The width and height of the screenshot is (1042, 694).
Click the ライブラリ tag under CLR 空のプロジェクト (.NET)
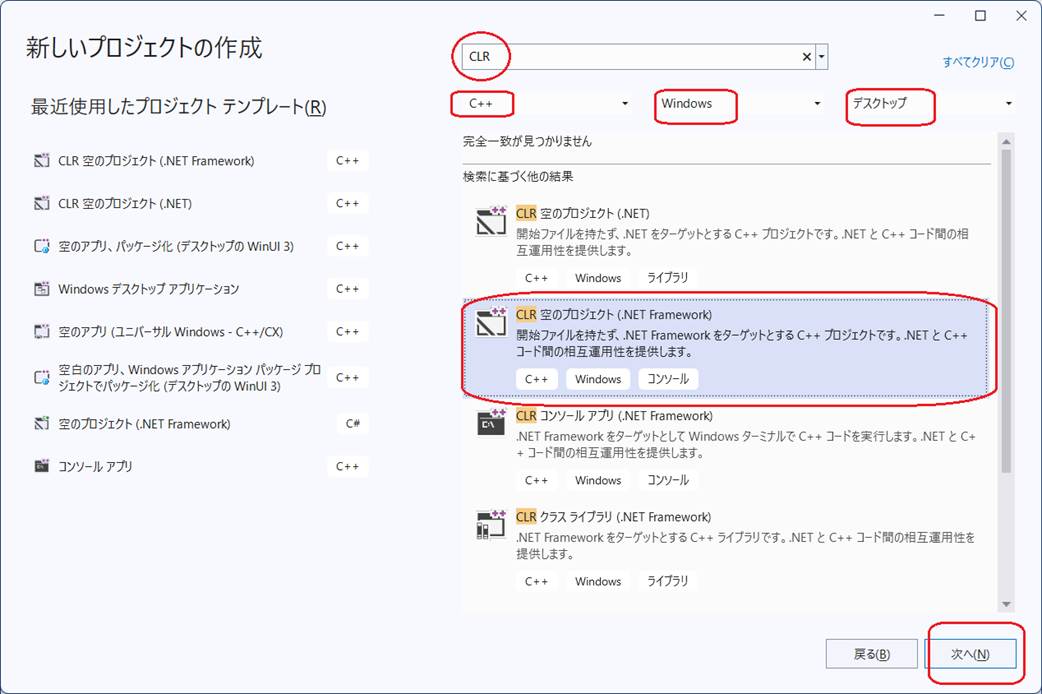pyautogui.click(x=668, y=278)
